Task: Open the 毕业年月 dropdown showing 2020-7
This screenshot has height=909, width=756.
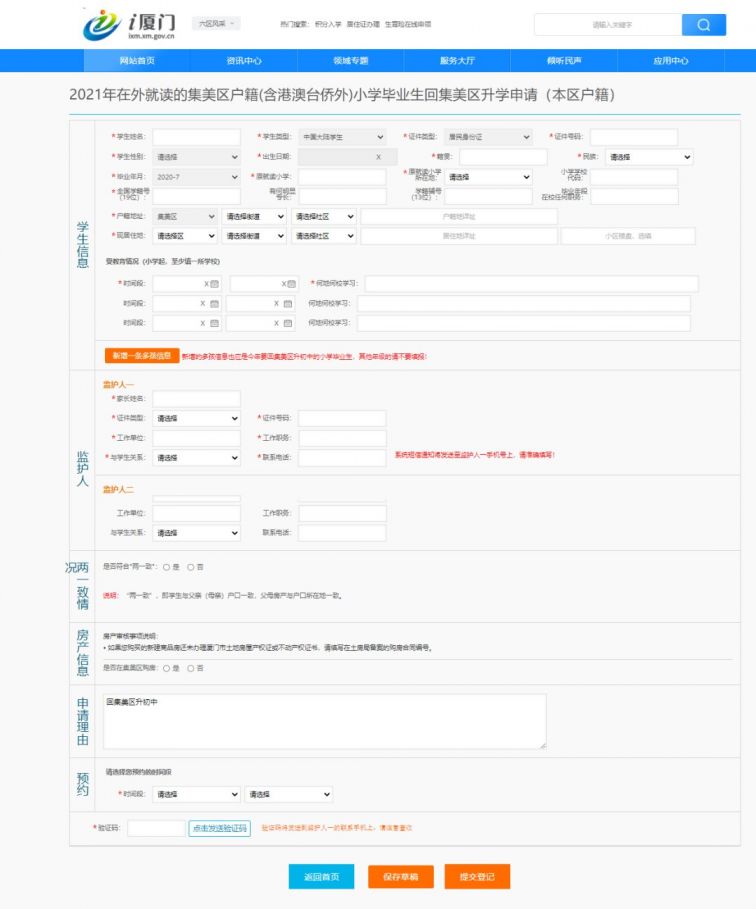Action: point(197,177)
